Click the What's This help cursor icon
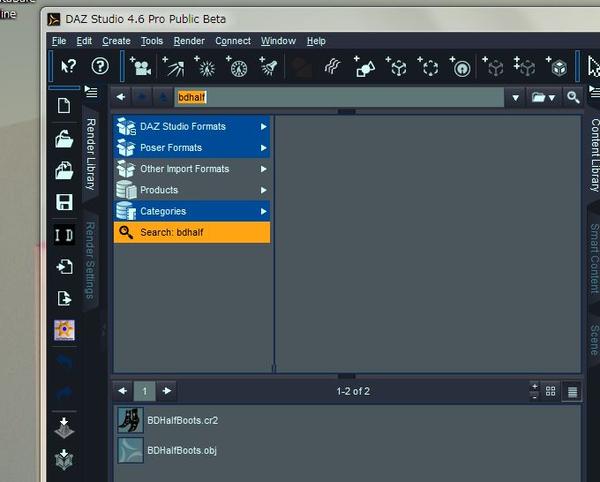The height and width of the screenshot is (482, 600). [68, 67]
